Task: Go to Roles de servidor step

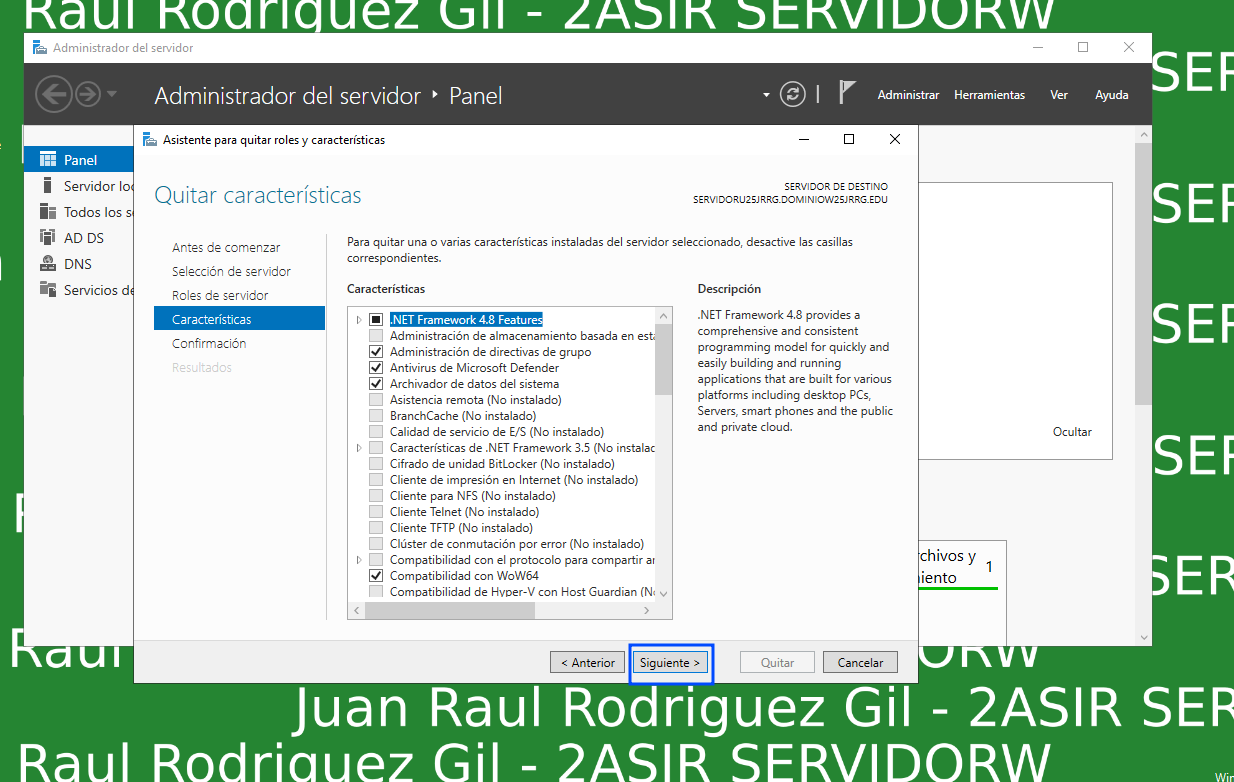Action: 220,295
